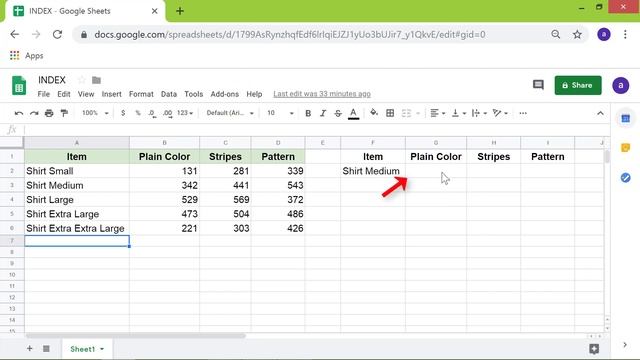The image size is (640, 360).
Task: Open the Last edit was 33 minutes ago link
Action: pyautogui.click(x=322, y=94)
